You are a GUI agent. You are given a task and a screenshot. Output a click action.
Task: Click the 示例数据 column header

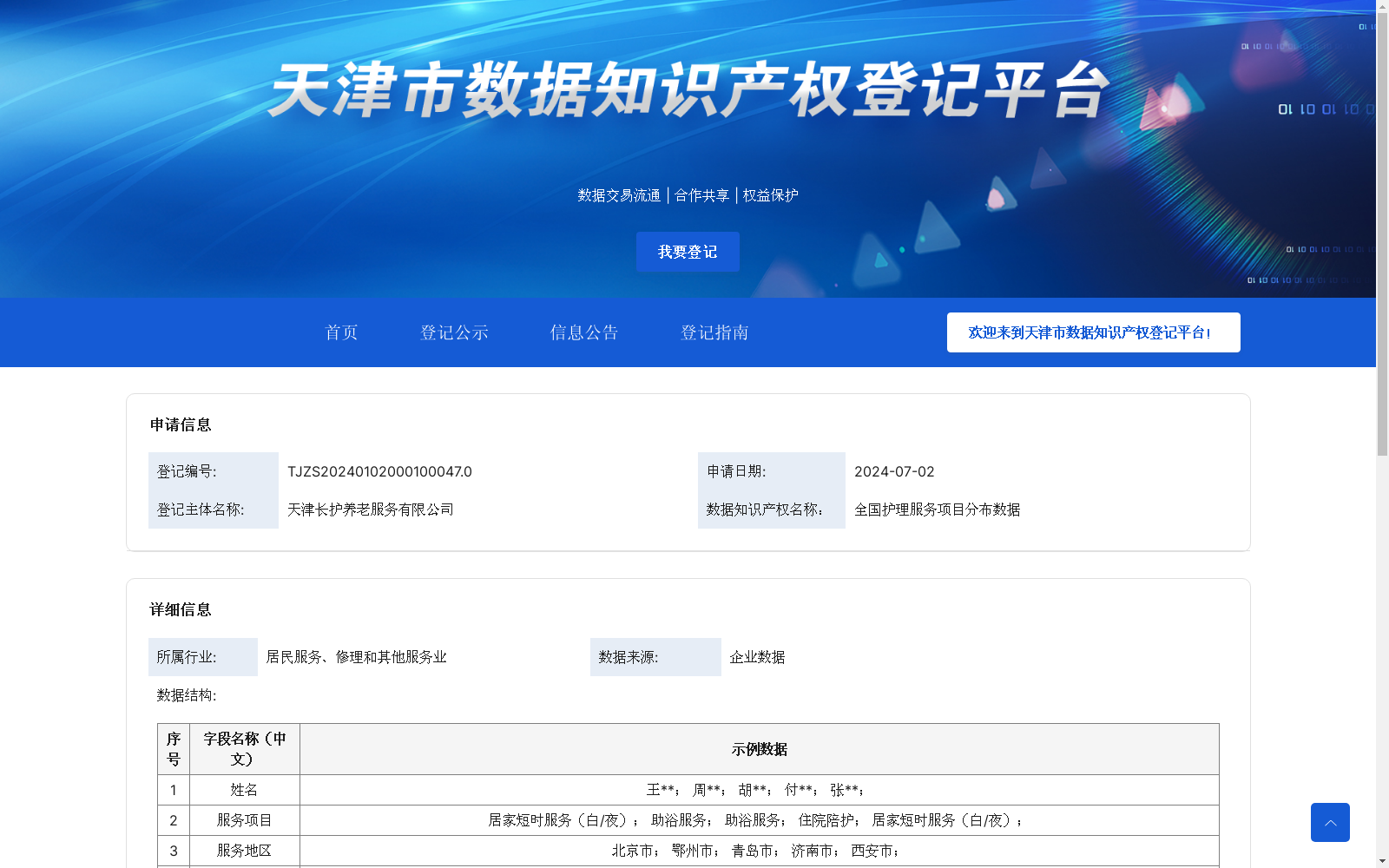click(760, 749)
